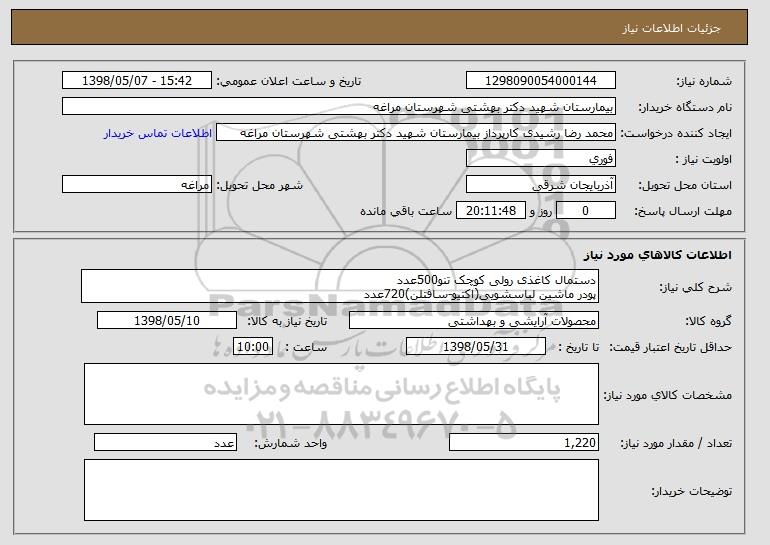Click the label شرح کلی نیاز

(x=695, y=287)
